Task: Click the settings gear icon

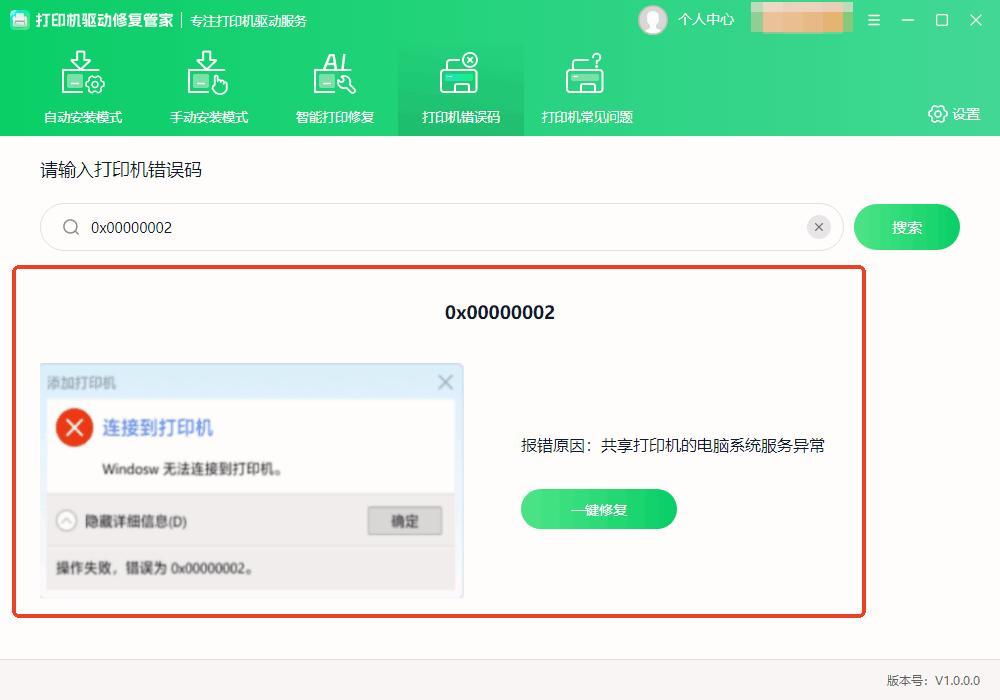Action: click(x=937, y=114)
